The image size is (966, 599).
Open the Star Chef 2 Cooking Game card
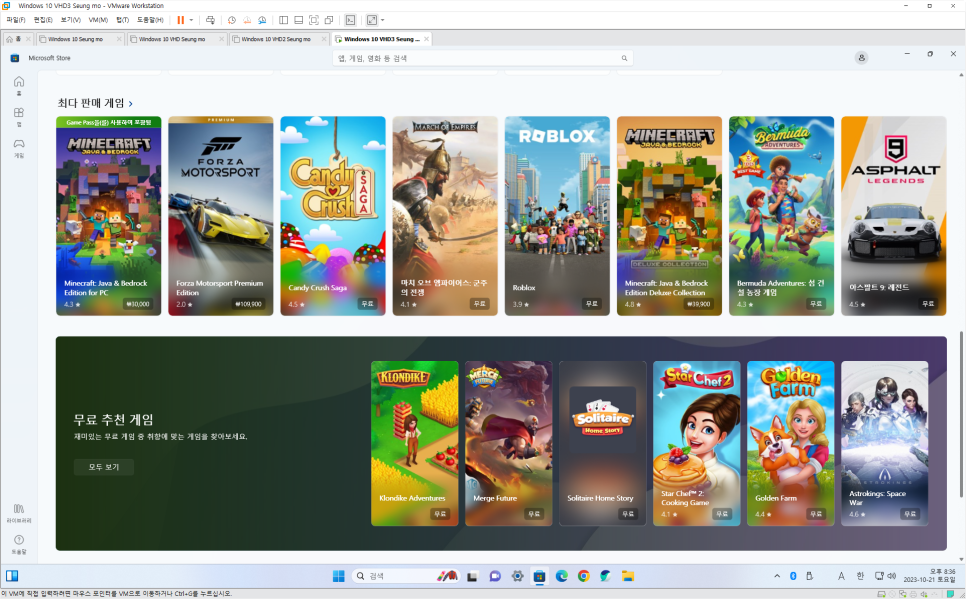pyautogui.click(x=697, y=443)
